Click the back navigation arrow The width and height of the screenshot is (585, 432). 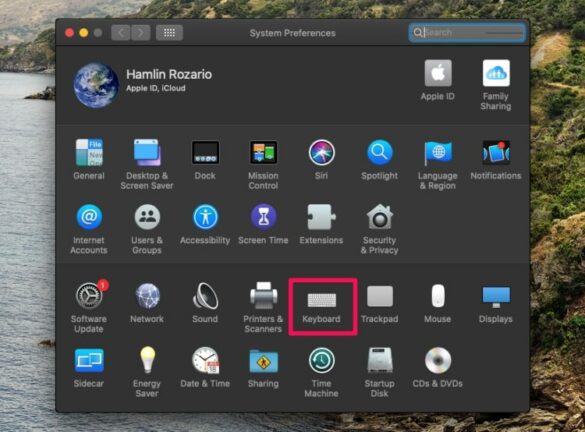click(121, 33)
